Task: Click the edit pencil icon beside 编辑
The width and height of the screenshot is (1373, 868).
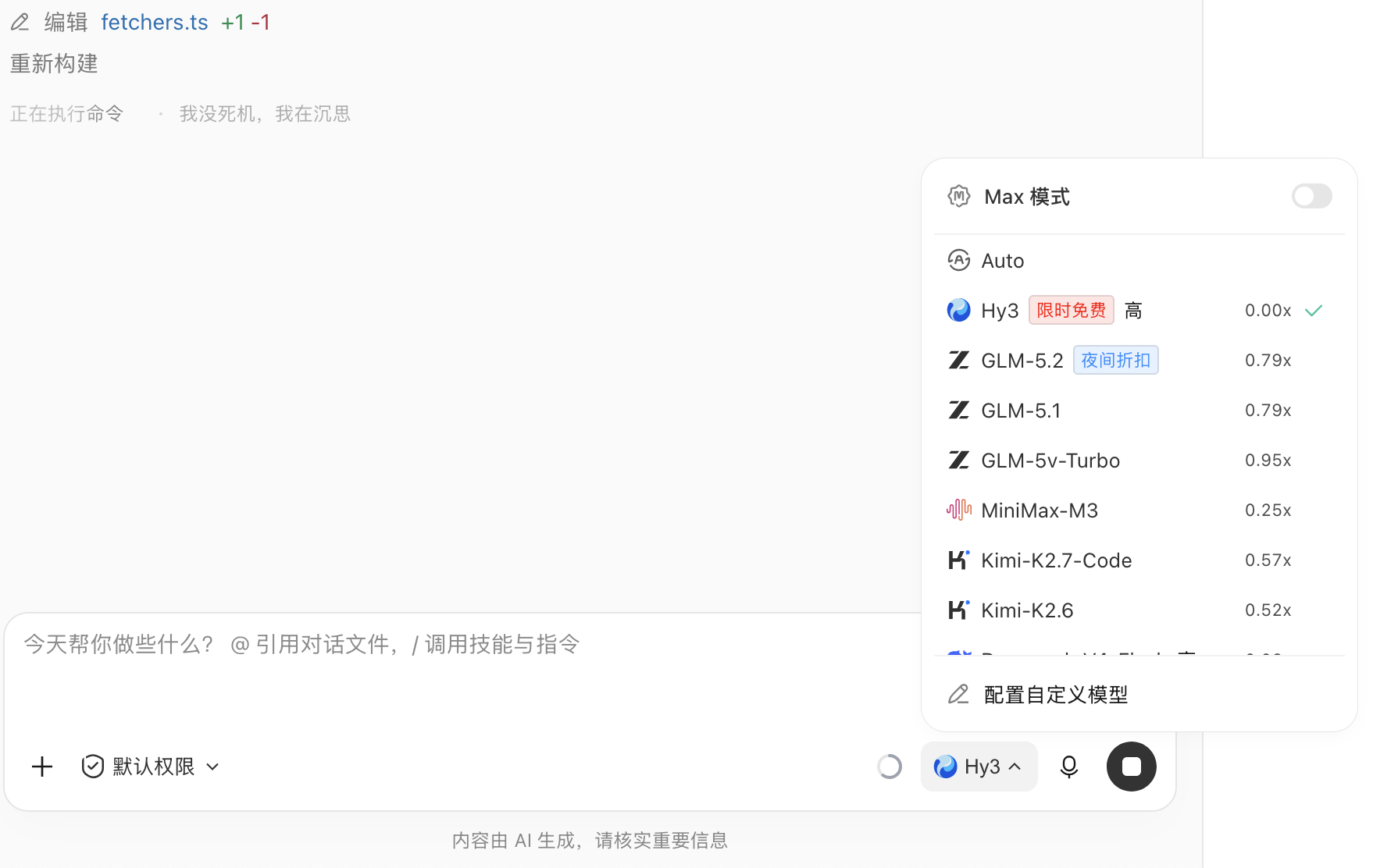Action: coord(20,22)
